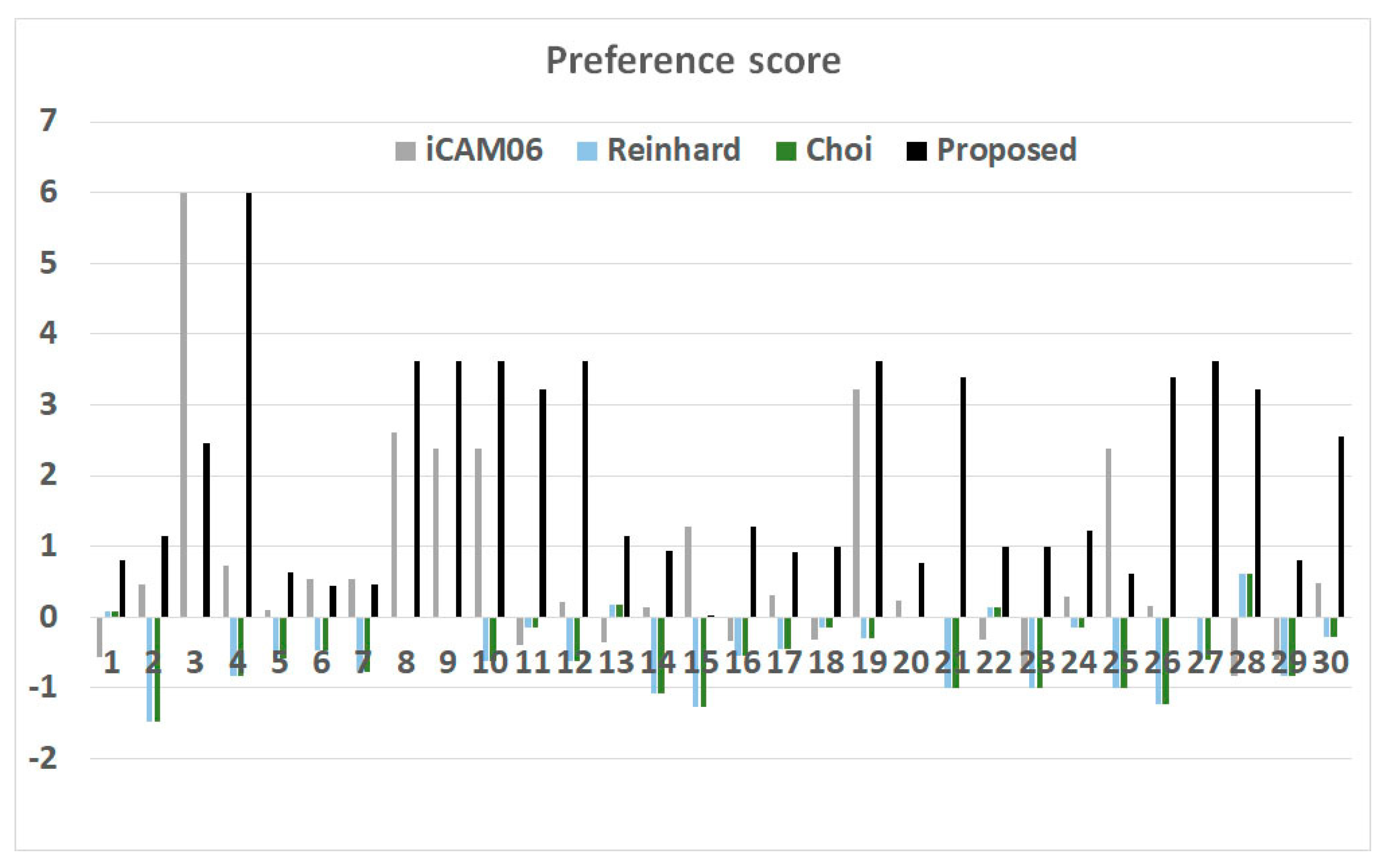Viewport: 1383px width, 868px height.
Task: Select the Choi legend label
Action: pyautogui.click(x=839, y=150)
